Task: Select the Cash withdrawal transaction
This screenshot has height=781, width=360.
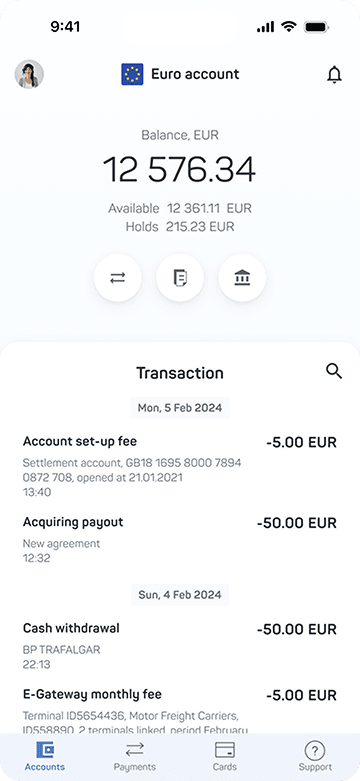Action: [180, 646]
